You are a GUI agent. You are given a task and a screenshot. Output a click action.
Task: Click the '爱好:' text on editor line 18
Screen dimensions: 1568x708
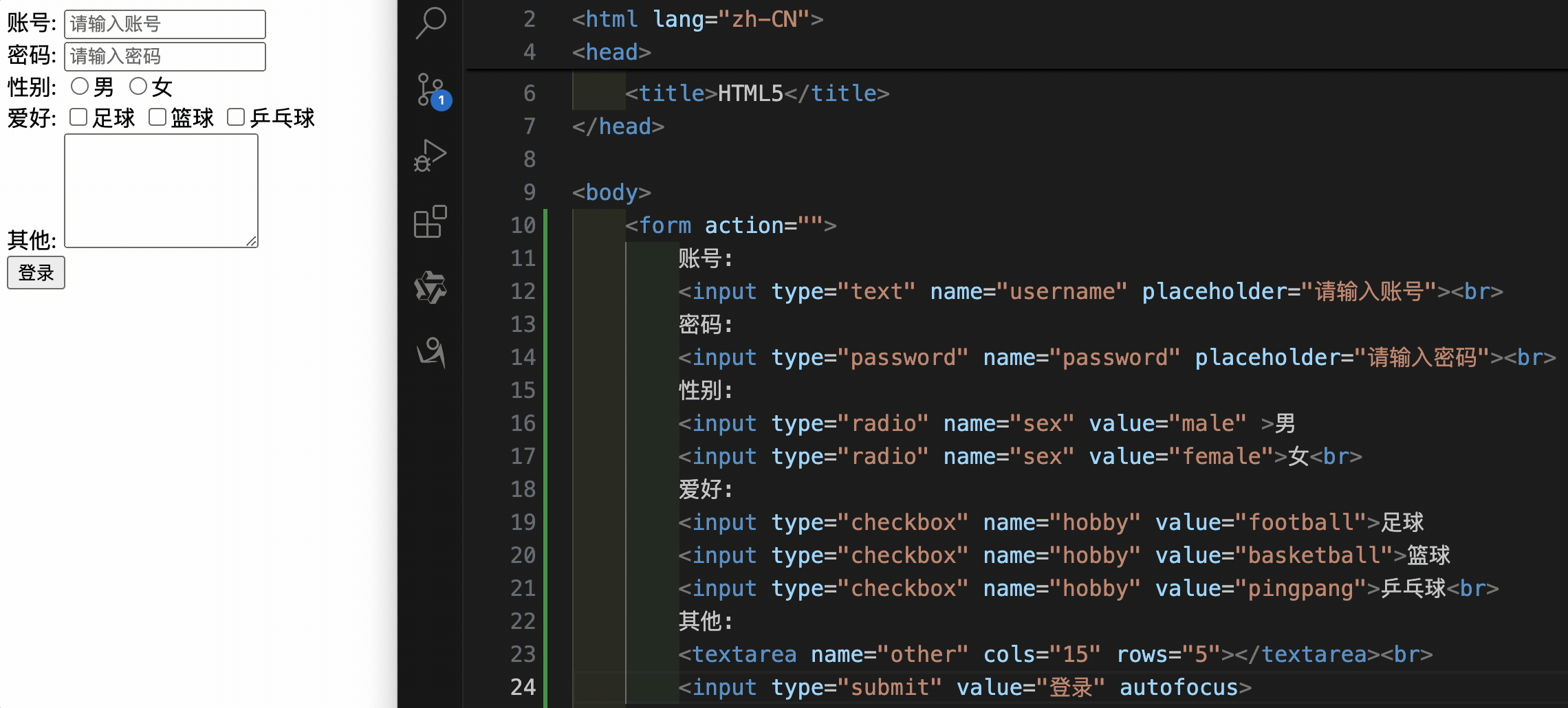click(706, 489)
